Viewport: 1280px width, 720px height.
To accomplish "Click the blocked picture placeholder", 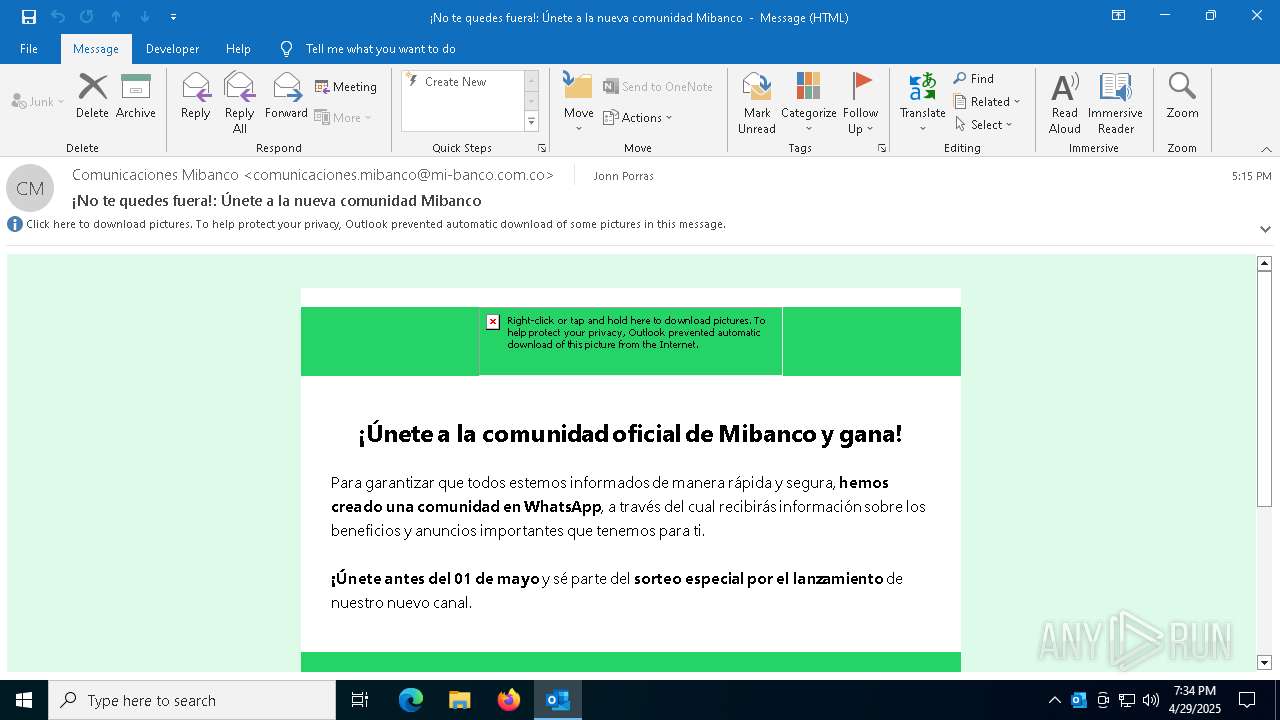I will coord(630,341).
